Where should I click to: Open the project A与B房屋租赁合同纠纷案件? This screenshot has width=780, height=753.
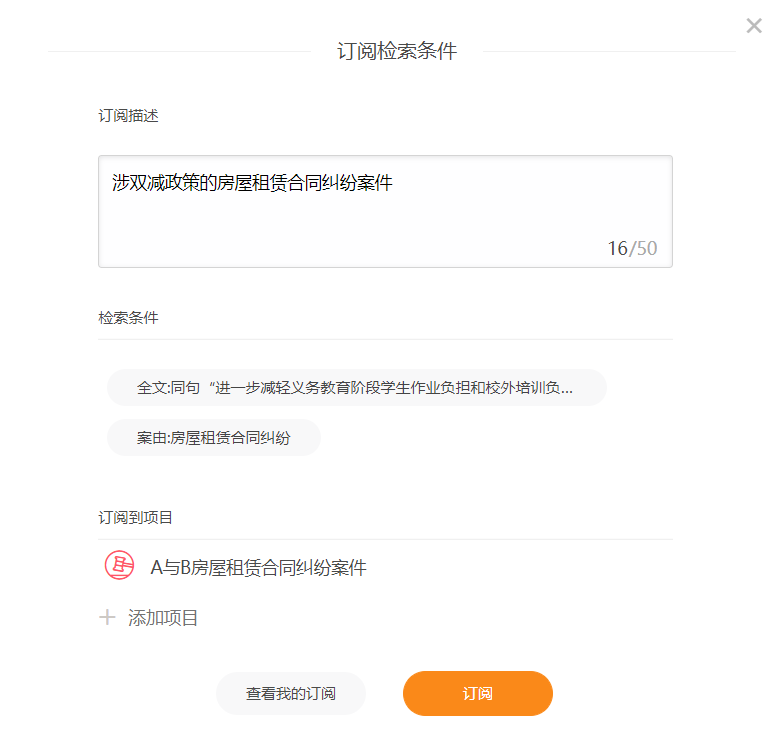259,567
